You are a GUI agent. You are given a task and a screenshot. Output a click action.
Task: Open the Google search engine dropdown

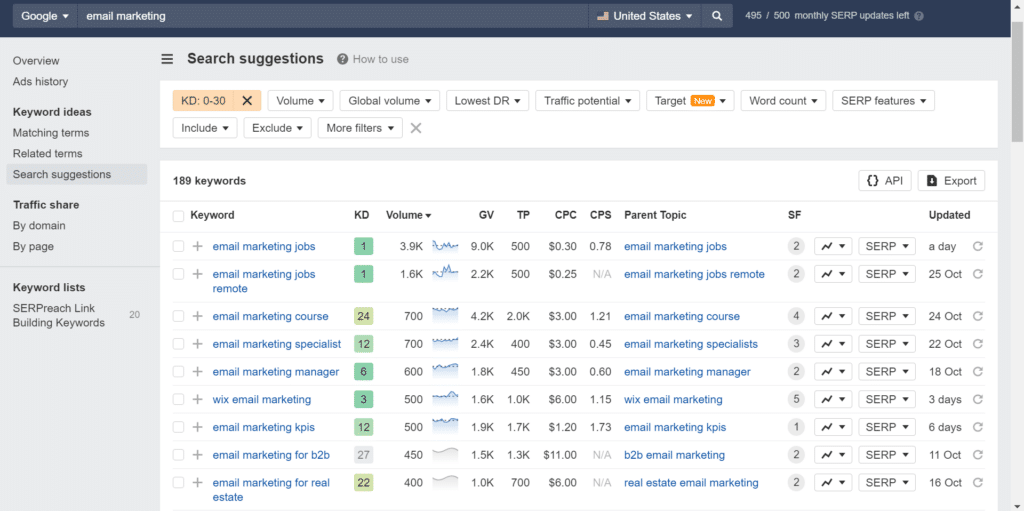tap(45, 16)
